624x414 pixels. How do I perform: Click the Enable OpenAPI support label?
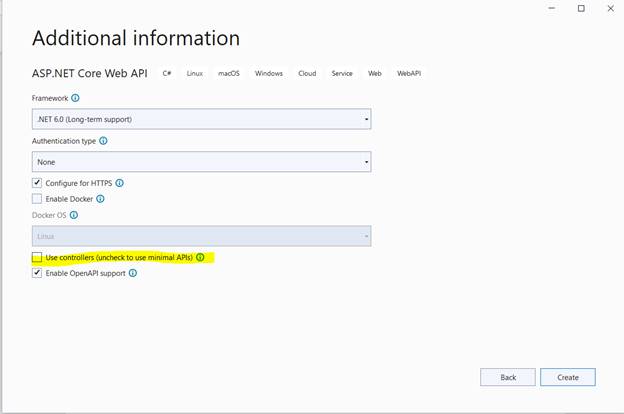[86, 273]
